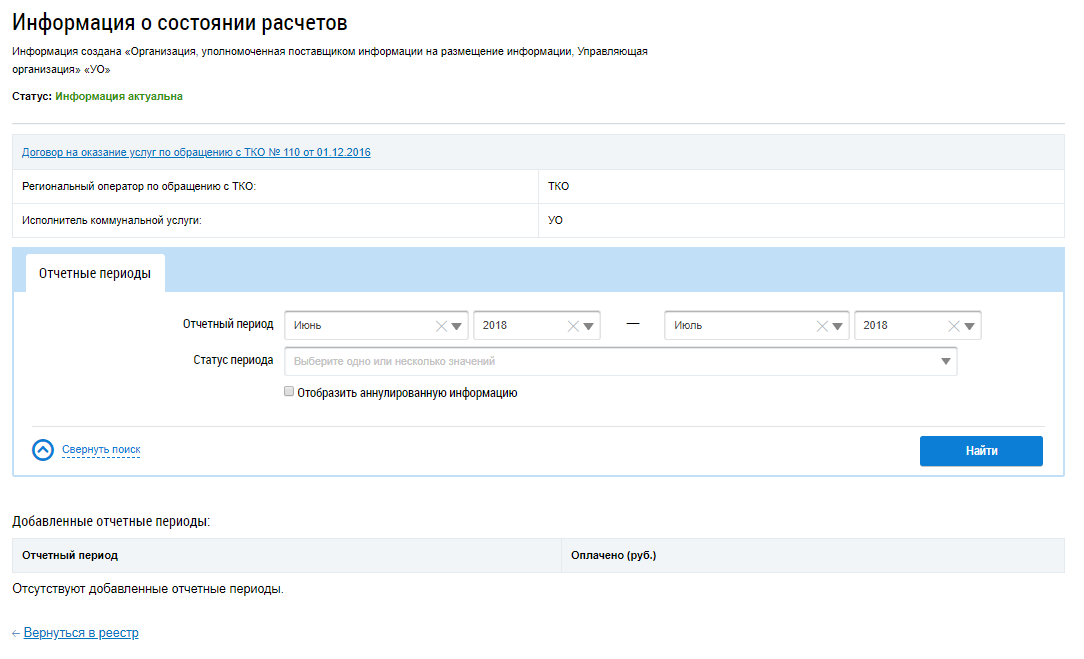1084x659 pixels.
Task: Enable 'Отобразить аннулированную информацию' checkbox
Action: 289,393
